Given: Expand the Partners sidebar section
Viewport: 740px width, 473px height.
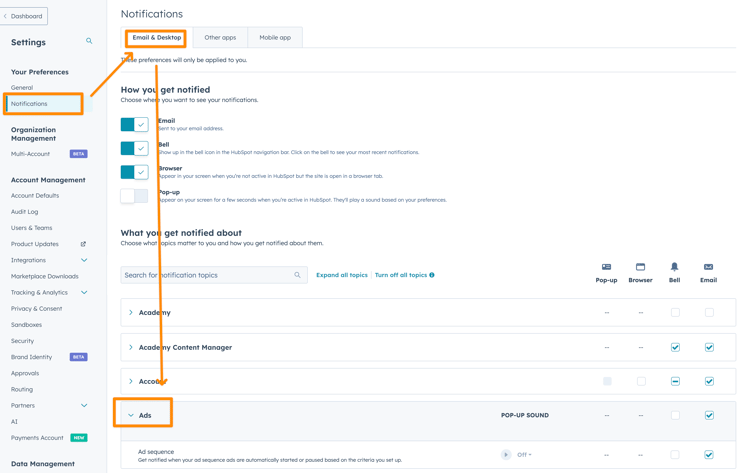Looking at the screenshot, I should (x=84, y=405).
